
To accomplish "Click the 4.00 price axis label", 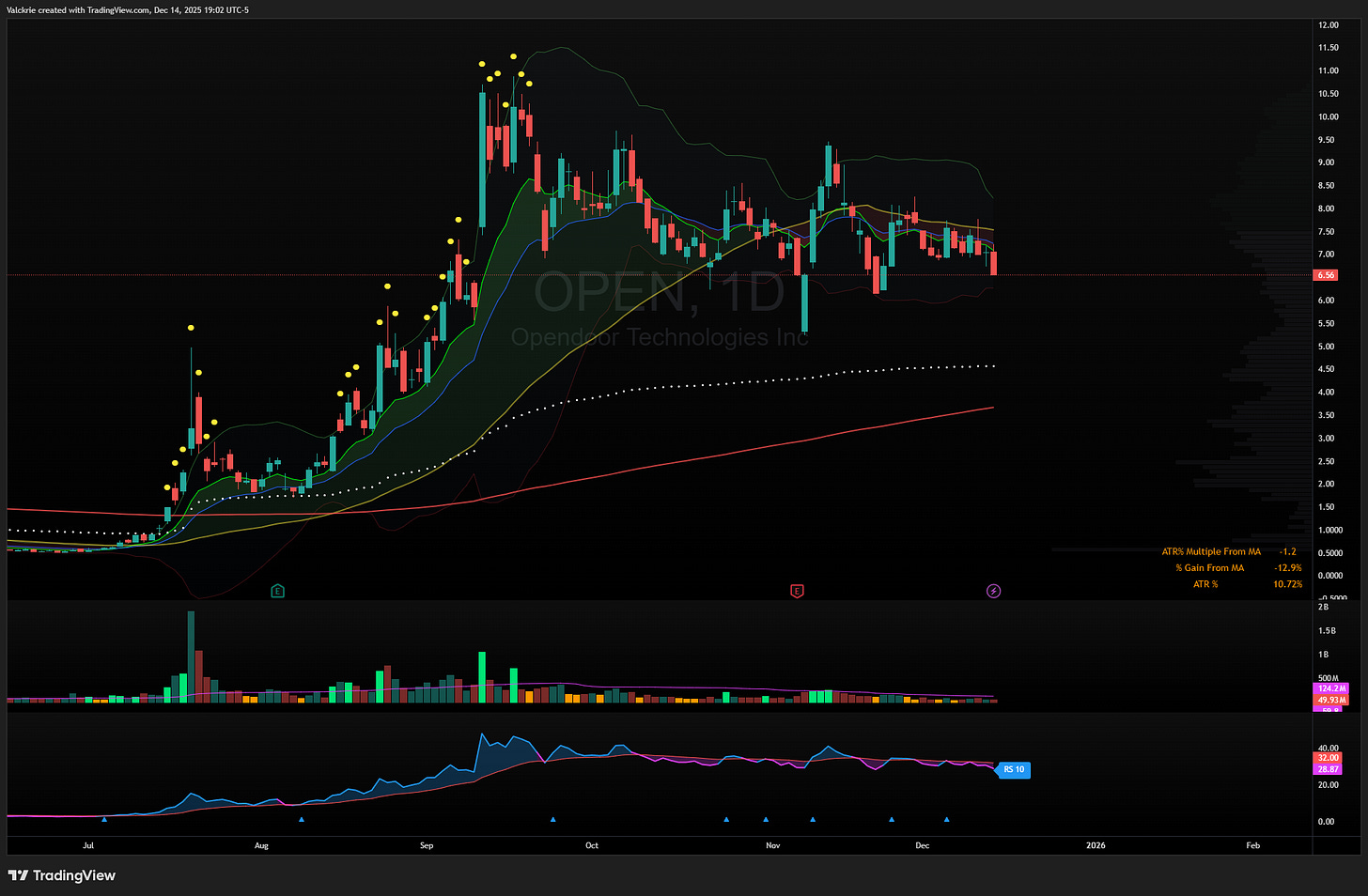I will tap(1326, 393).
